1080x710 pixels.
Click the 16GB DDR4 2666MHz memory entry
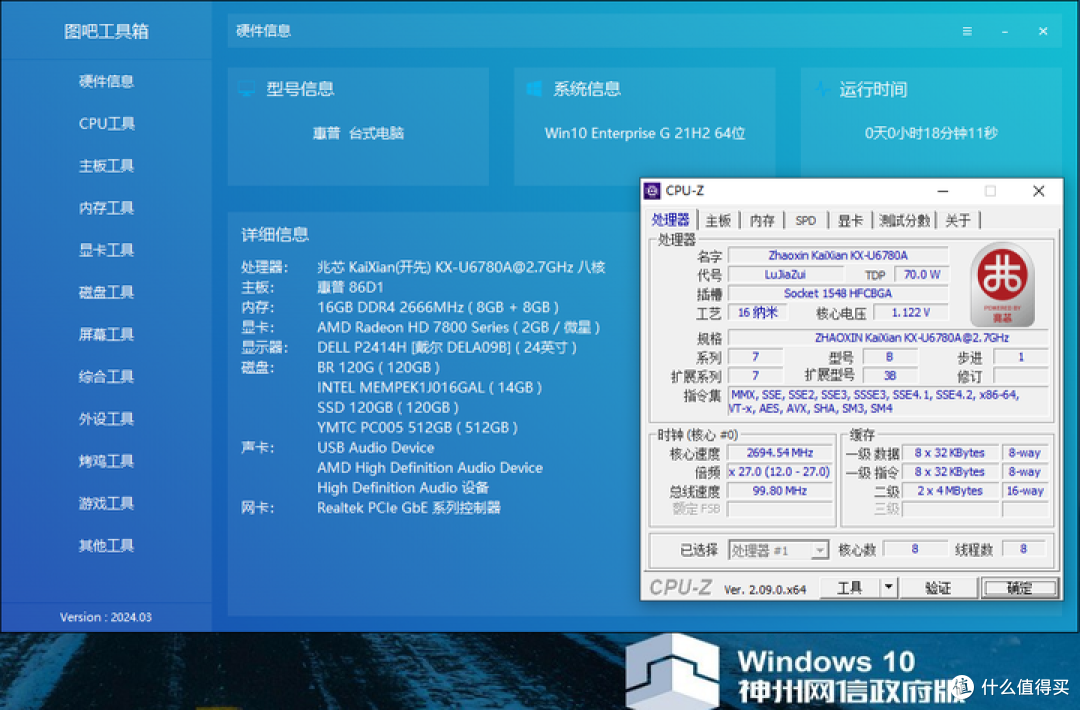pos(437,307)
